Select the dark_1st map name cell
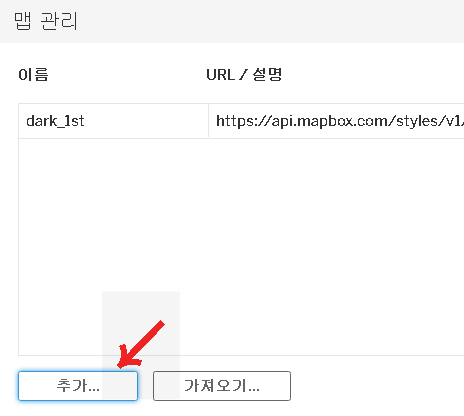 click(113, 121)
